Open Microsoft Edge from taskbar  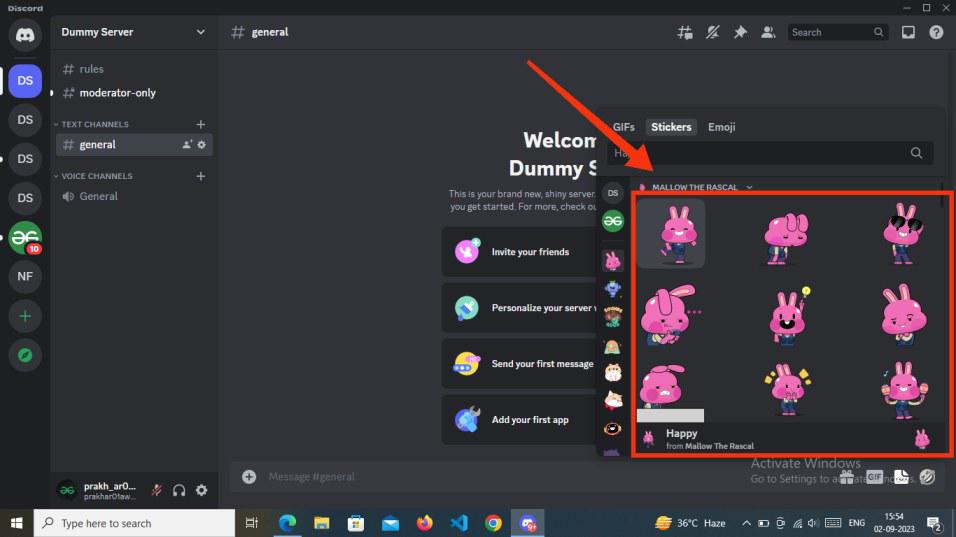(x=287, y=523)
